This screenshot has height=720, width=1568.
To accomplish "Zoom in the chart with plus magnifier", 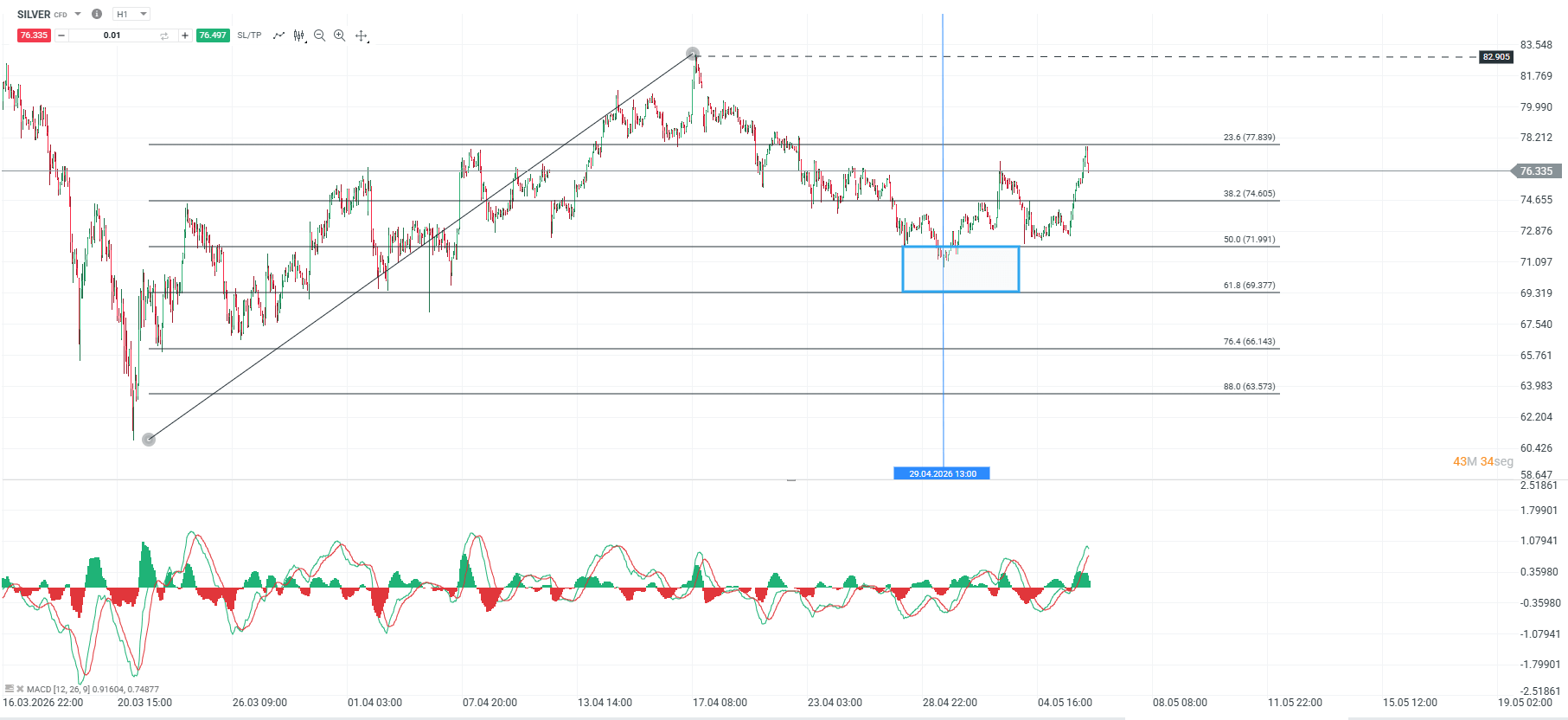I will point(340,35).
